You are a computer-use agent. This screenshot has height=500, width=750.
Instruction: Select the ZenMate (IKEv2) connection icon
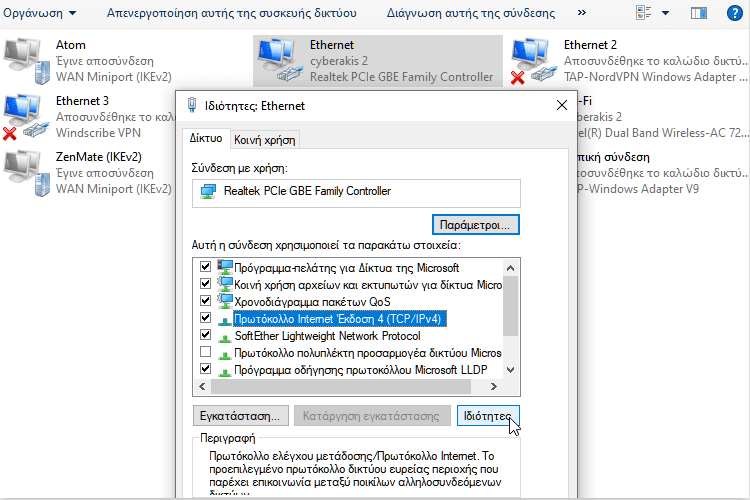[27, 173]
